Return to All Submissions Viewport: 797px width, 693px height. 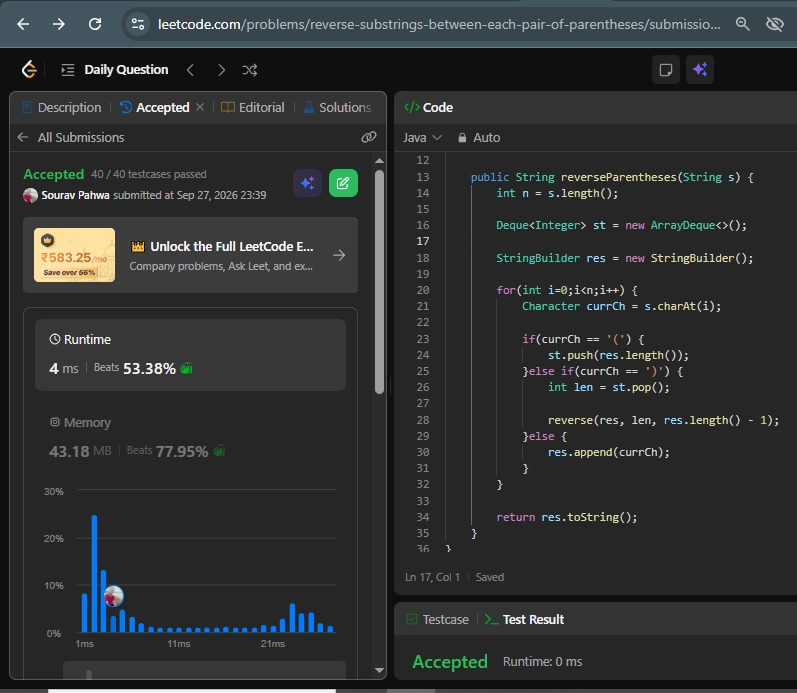[x=71, y=137]
